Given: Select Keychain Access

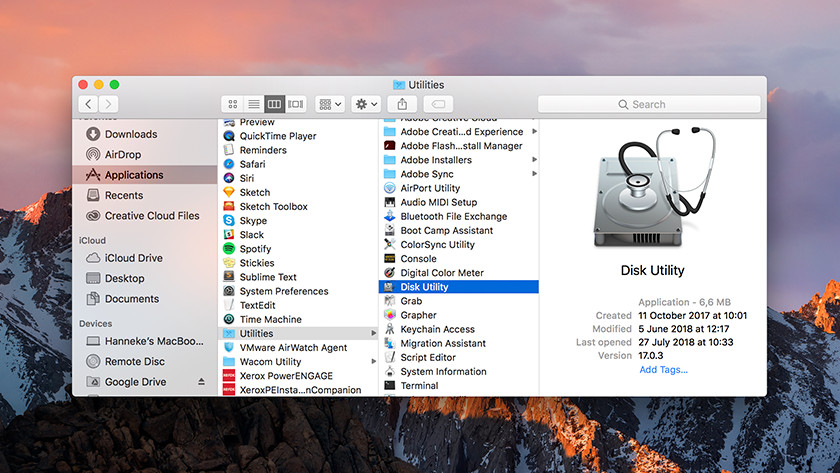Looking at the screenshot, I should coord(459,329).
